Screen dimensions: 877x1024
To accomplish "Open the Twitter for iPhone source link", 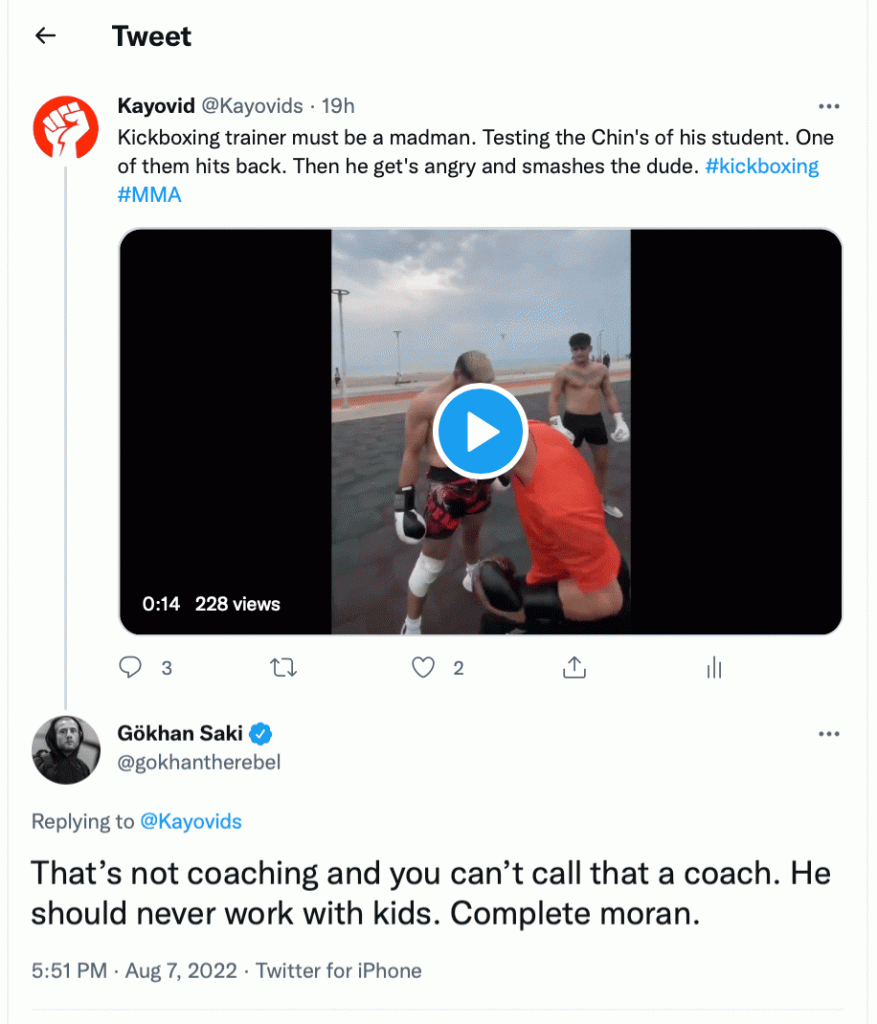I will (339, 970).
